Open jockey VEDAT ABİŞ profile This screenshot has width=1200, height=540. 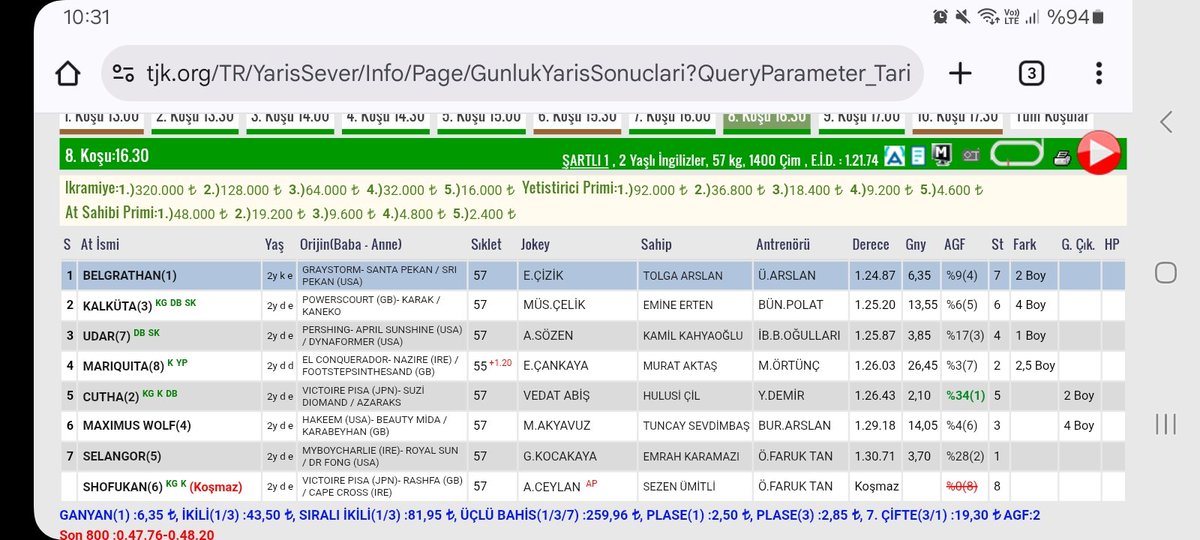pyautogui.click(x=555, y=396)
